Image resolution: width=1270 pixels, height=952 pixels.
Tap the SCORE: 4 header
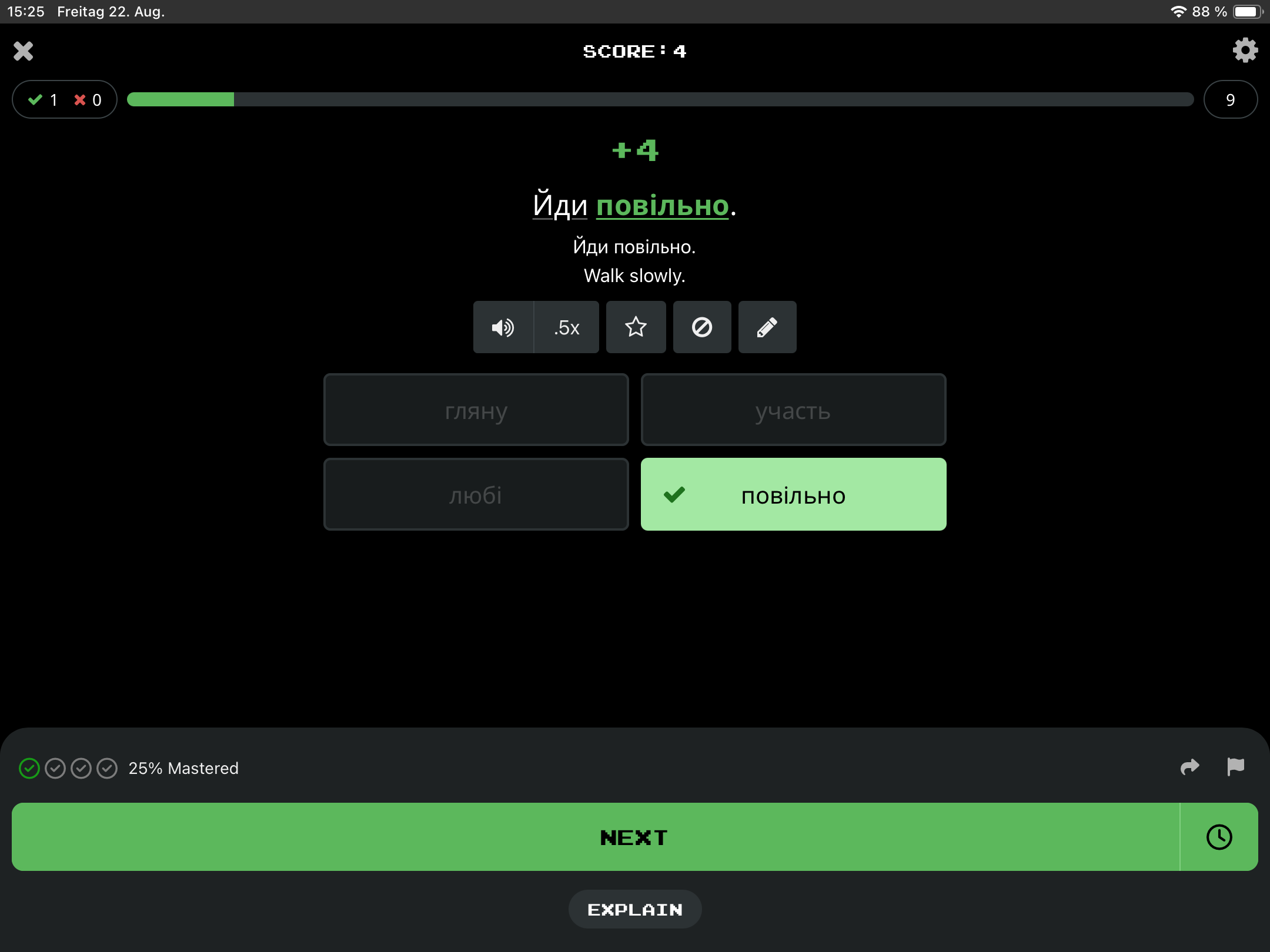(x=634, y=52)
